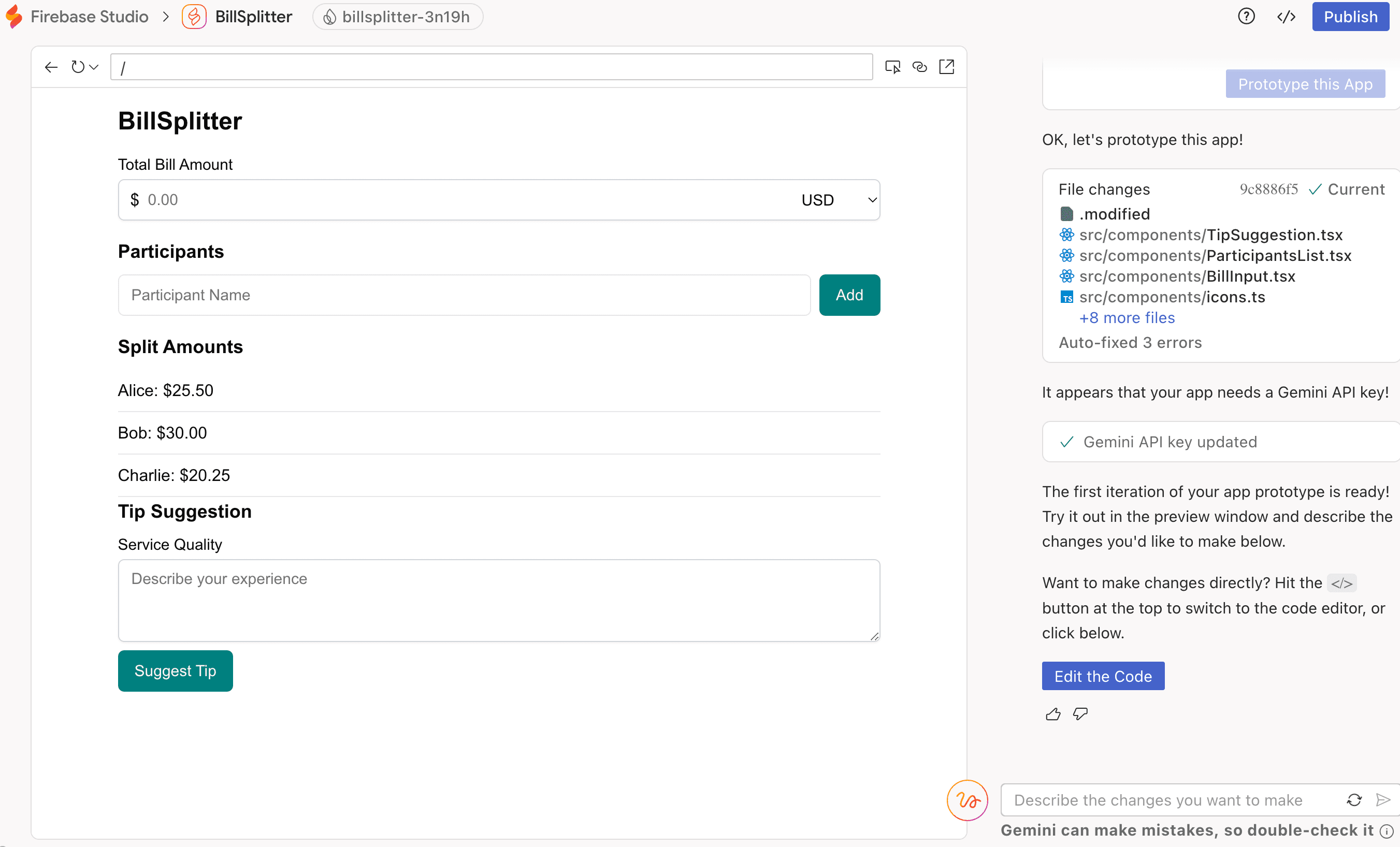Screen dimensions: 1400x847
Task: Expand the reload options chevron
Action: point(94,66)
